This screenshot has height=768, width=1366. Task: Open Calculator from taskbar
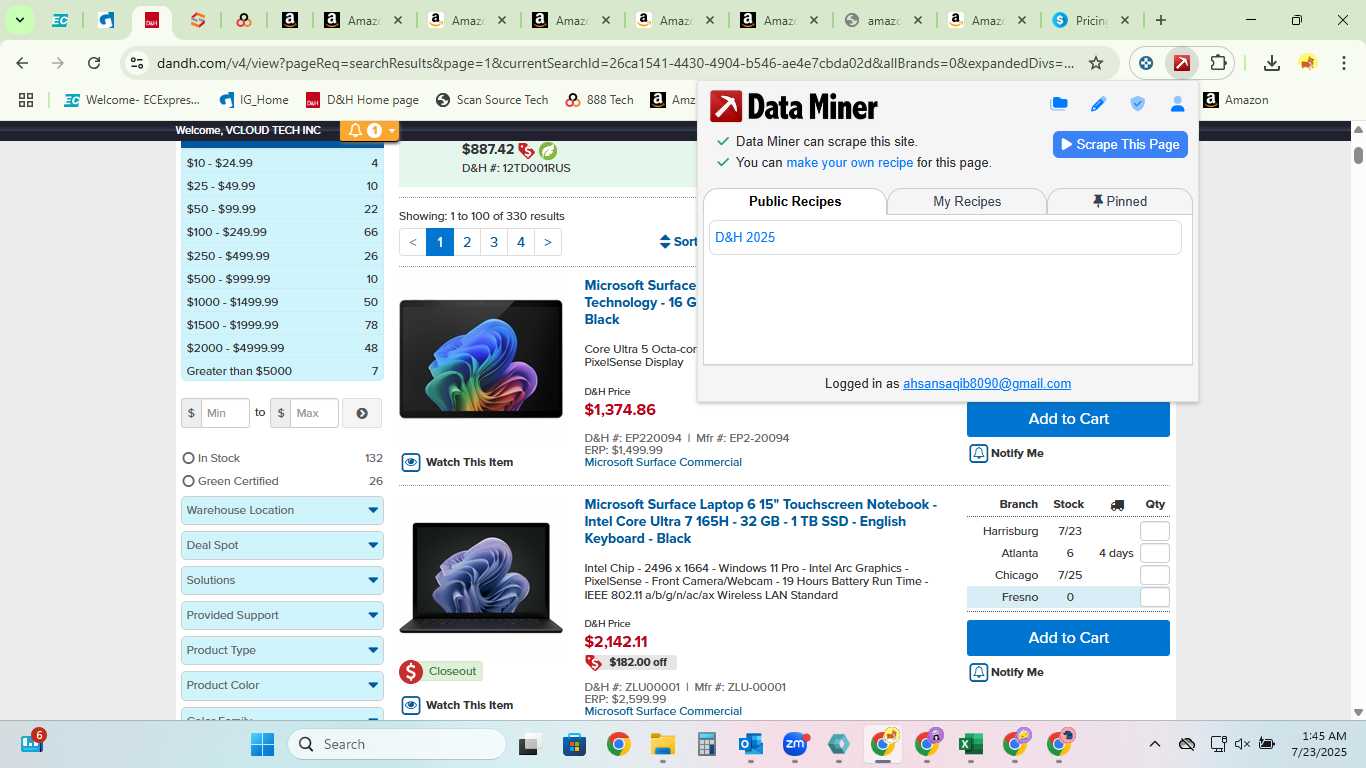click(x=707, y=744)
